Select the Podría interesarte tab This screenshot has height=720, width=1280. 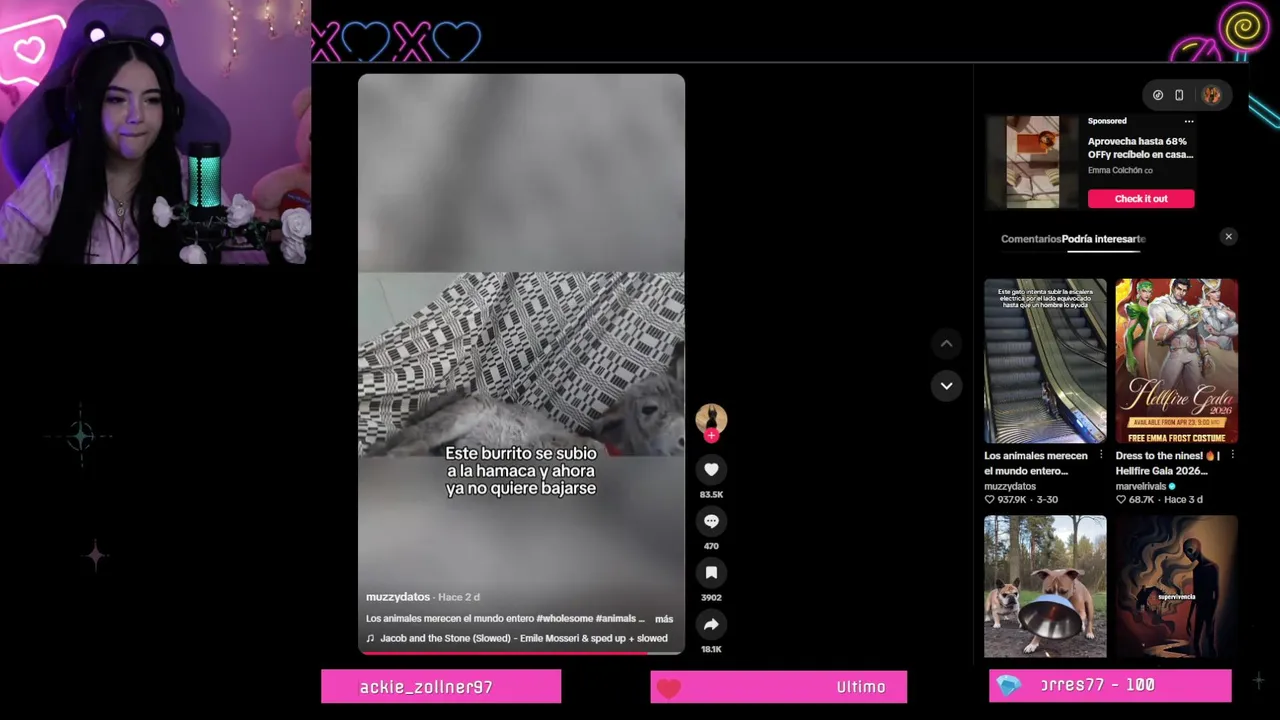(1104, 239)
